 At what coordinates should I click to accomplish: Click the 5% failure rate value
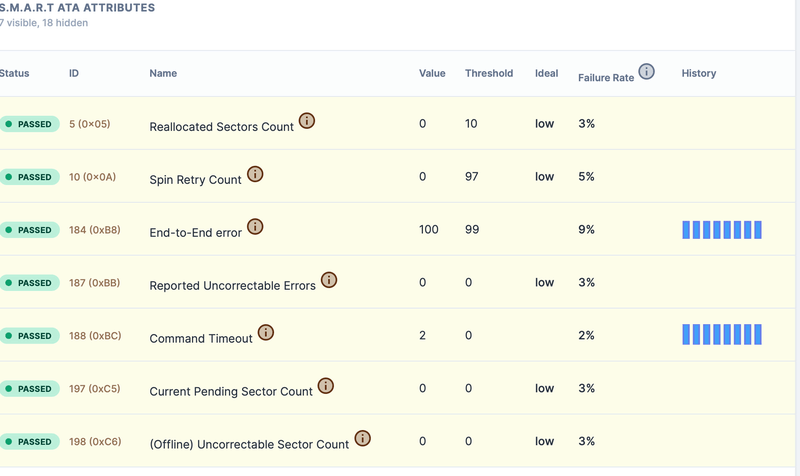point(587,177)
